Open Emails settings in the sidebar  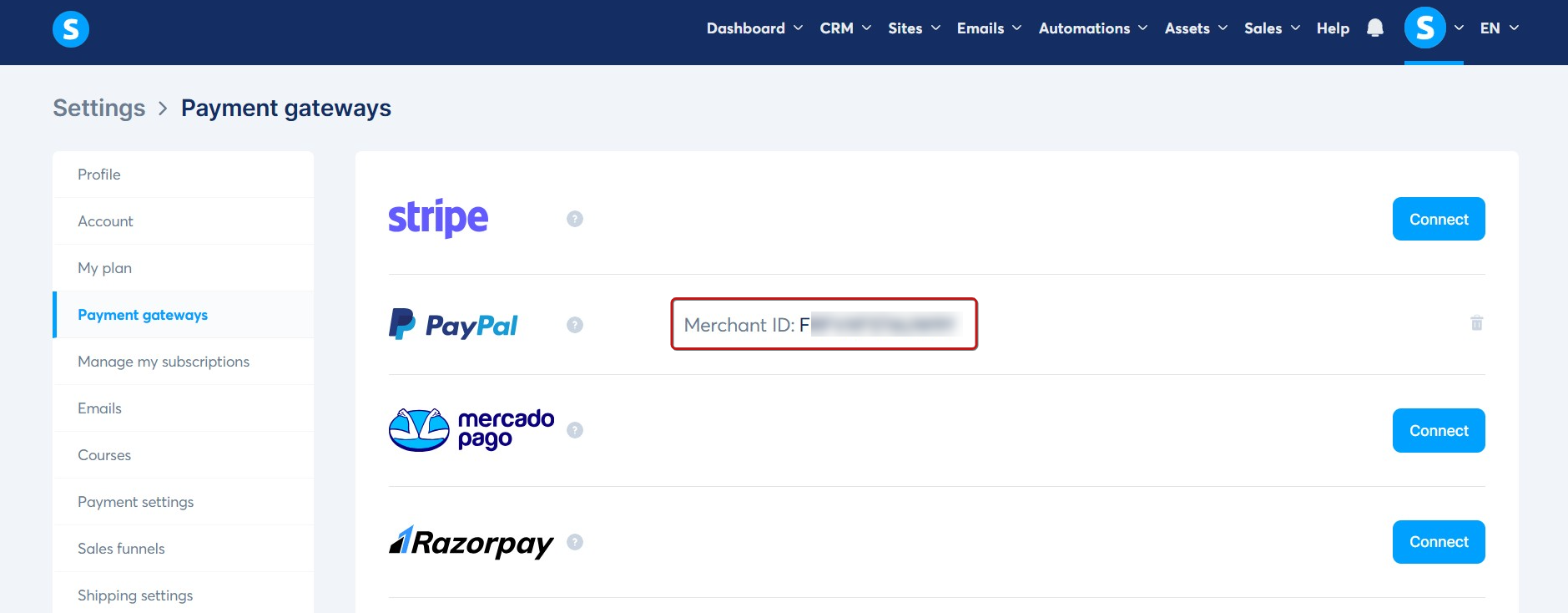[x=183, y=408]
